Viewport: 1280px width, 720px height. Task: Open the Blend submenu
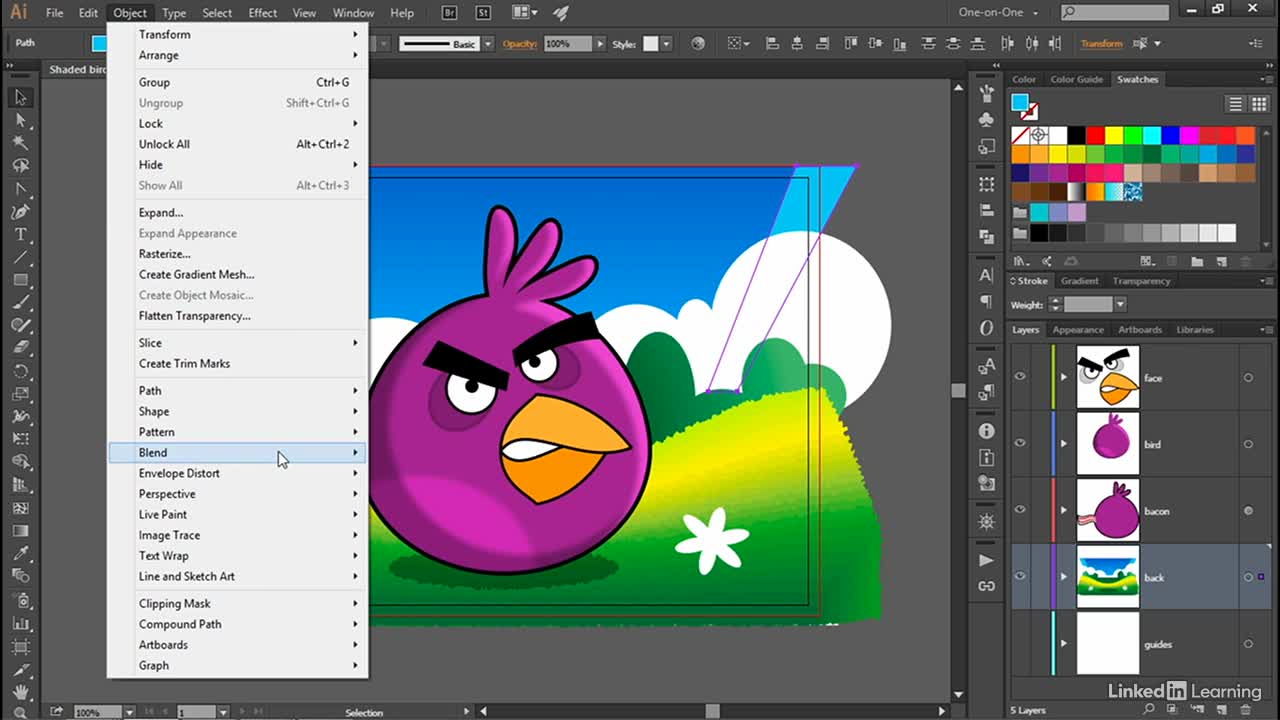tap(237, 453)
